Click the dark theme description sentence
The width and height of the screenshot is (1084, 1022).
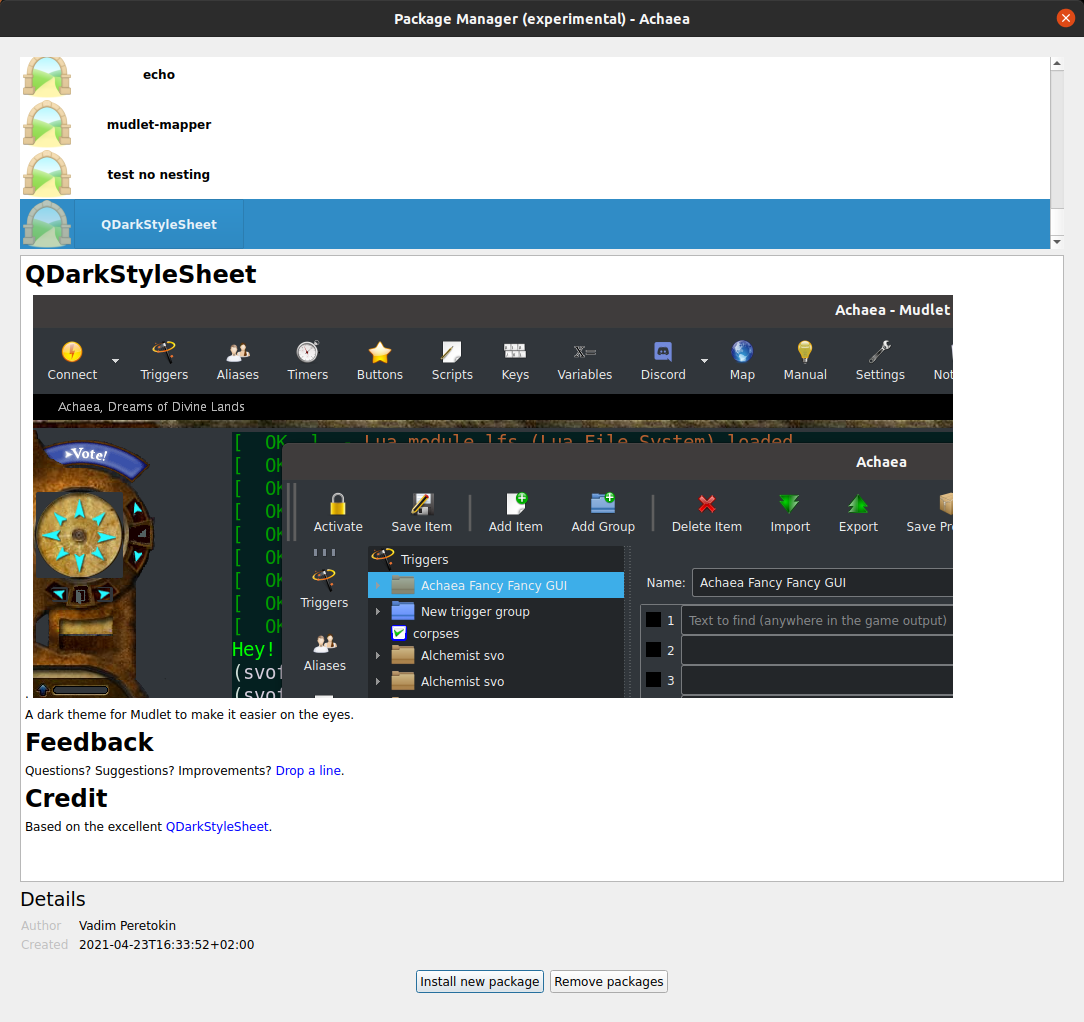189,714
